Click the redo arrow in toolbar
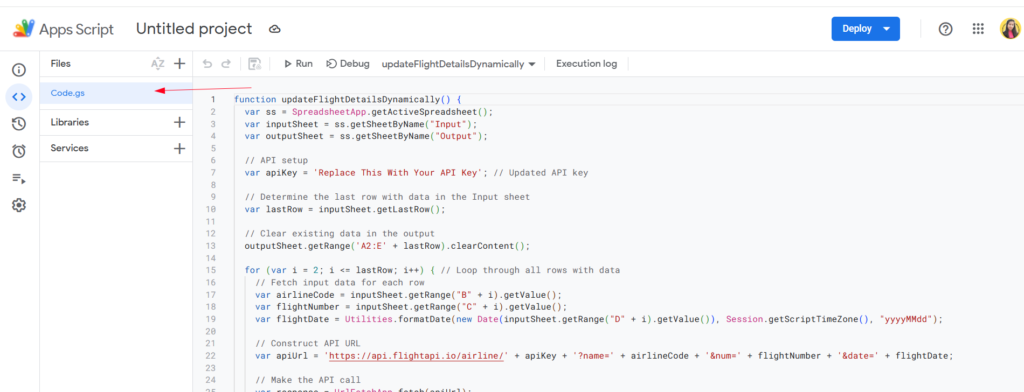Viewport: 1024px width, 392px height. tap(226, 64)
